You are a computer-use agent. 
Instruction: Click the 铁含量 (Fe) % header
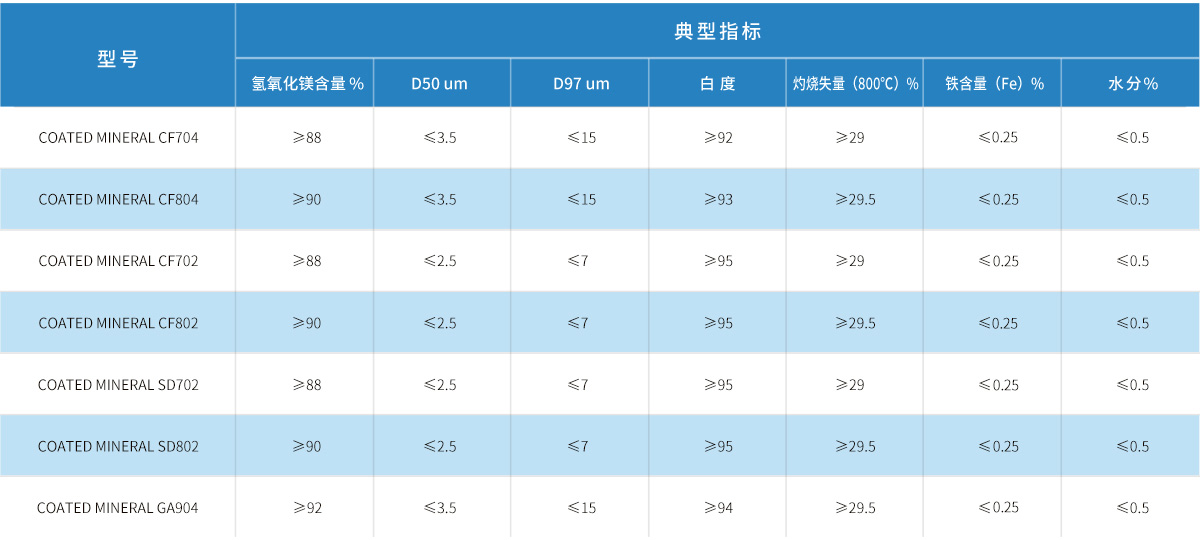pyautogui.click(x=993, y=84)
